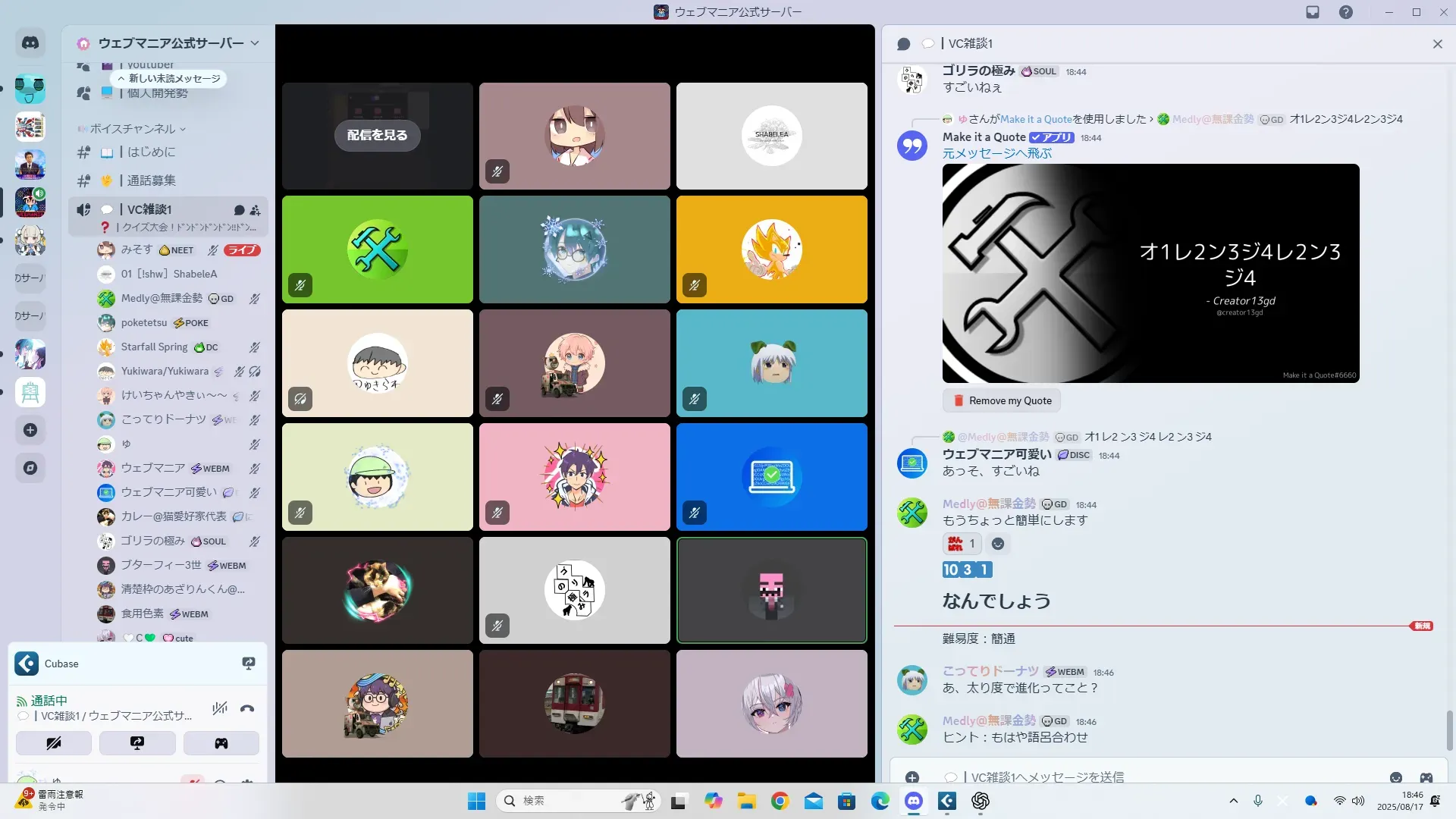Click the 配信を見る watch stream button

(x=377, y=136)
